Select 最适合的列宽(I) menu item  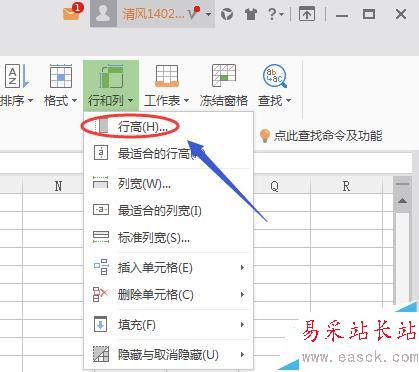tap(168, 210)
